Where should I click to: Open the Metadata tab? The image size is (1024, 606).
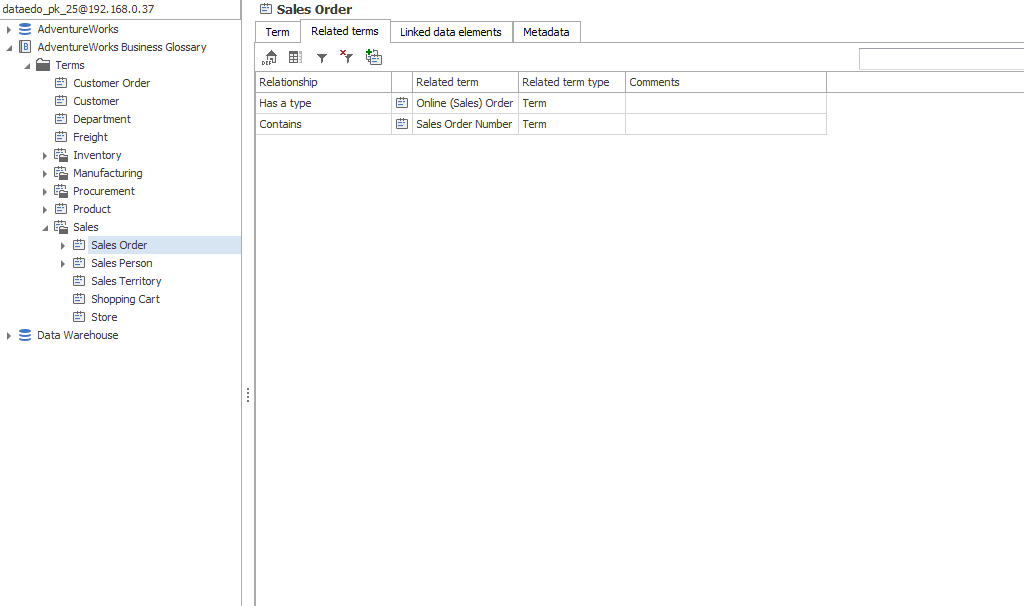[x=546, y=32]
